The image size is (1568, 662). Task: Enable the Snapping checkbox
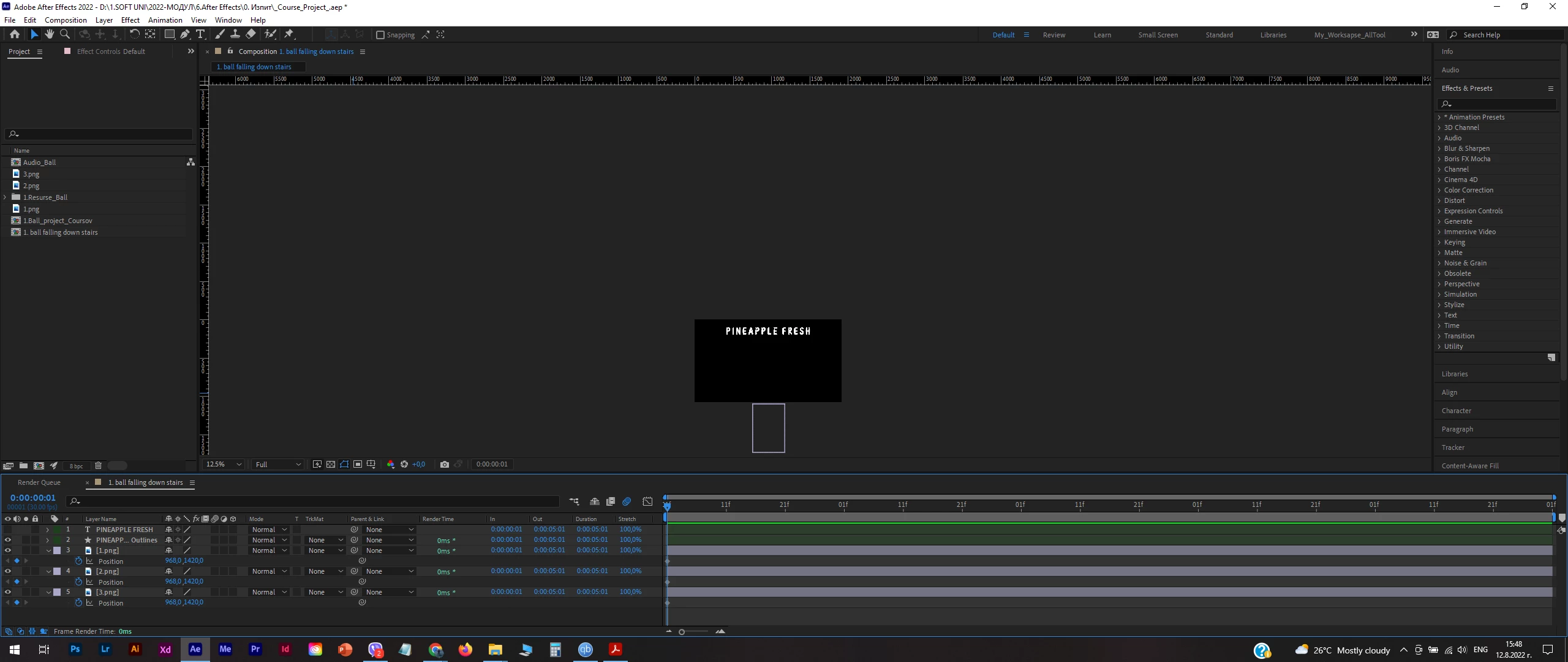[380, 35]
